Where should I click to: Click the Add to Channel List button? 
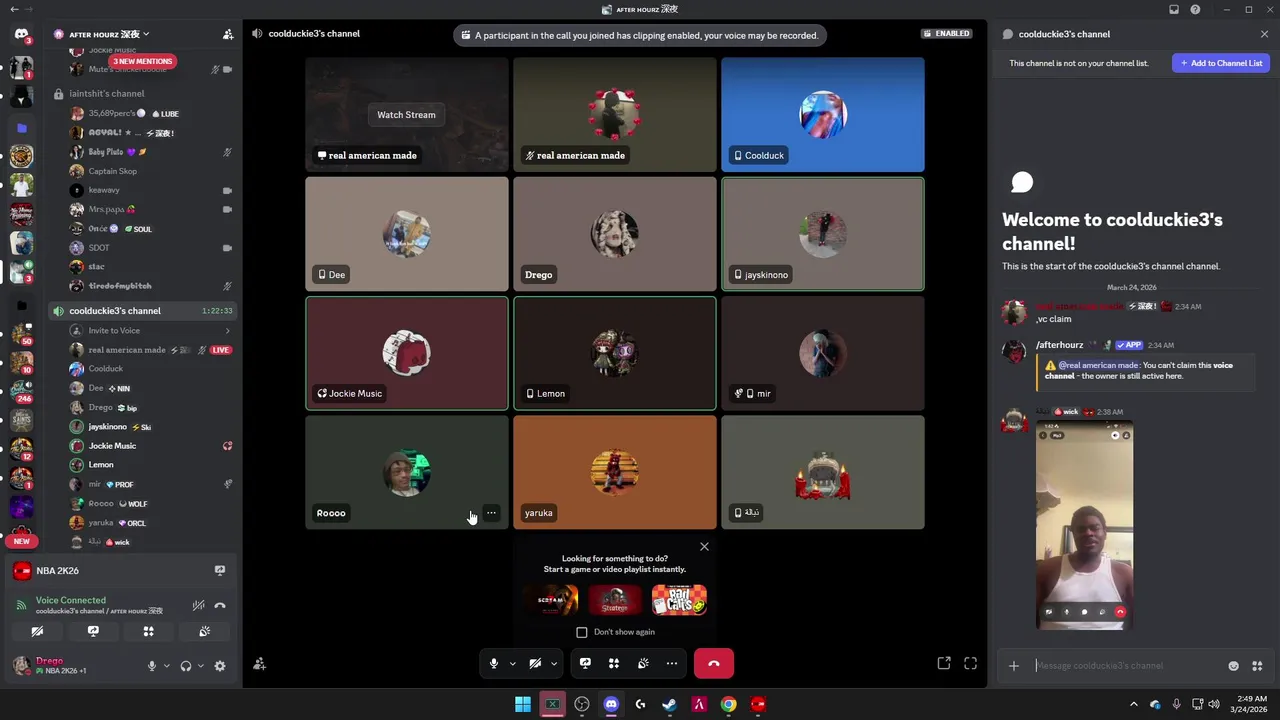1221,63
